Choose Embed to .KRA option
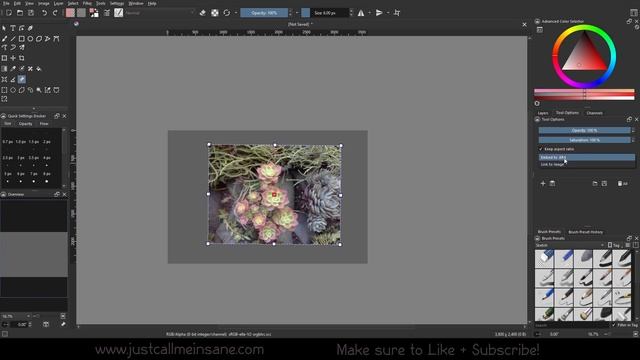The image size is (640, 360). pos(587,157)
